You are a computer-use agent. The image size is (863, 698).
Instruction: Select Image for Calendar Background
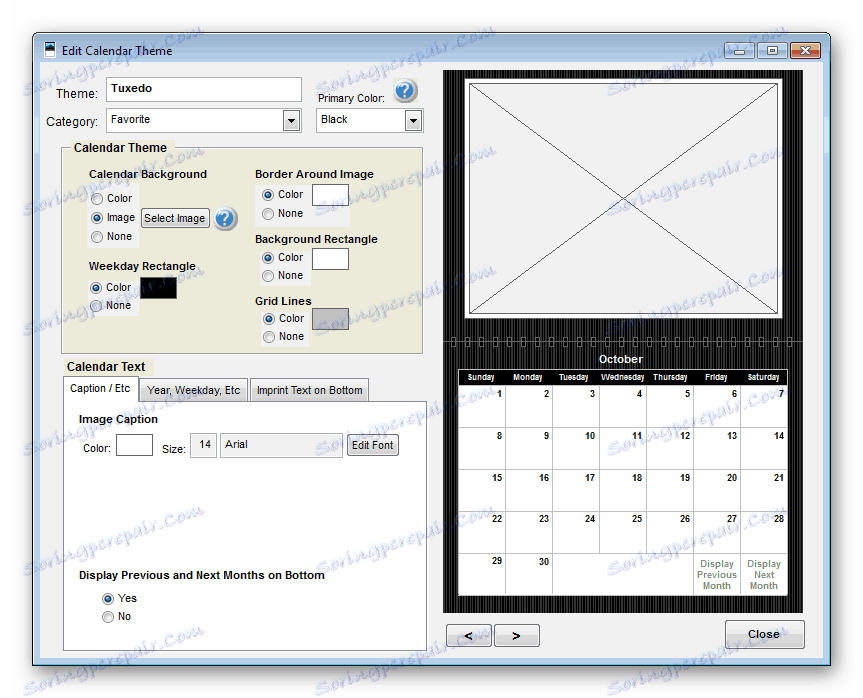(x=97, y=218)
